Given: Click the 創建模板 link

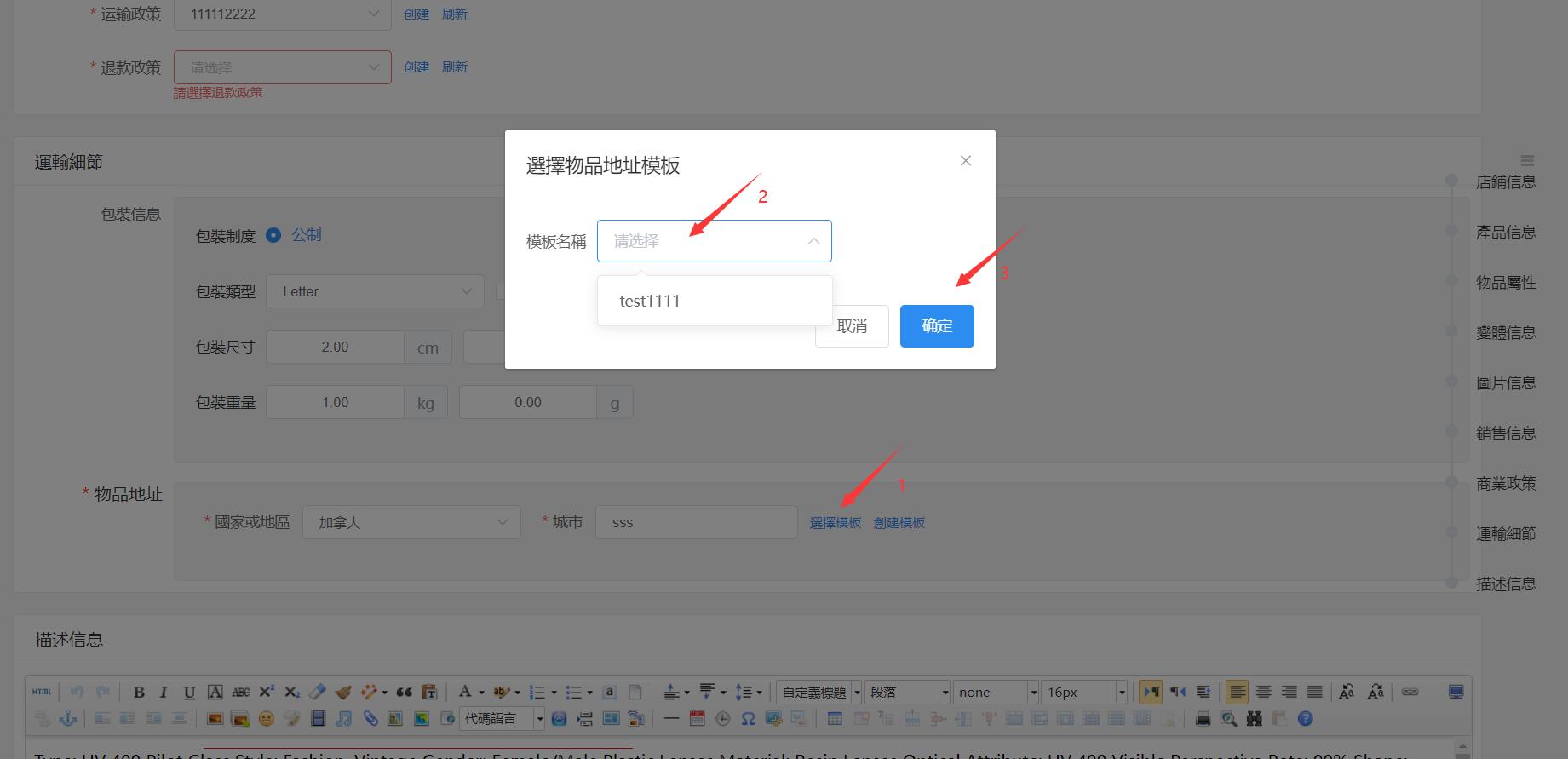Looking at the screenshot, I should pos(899,523).
